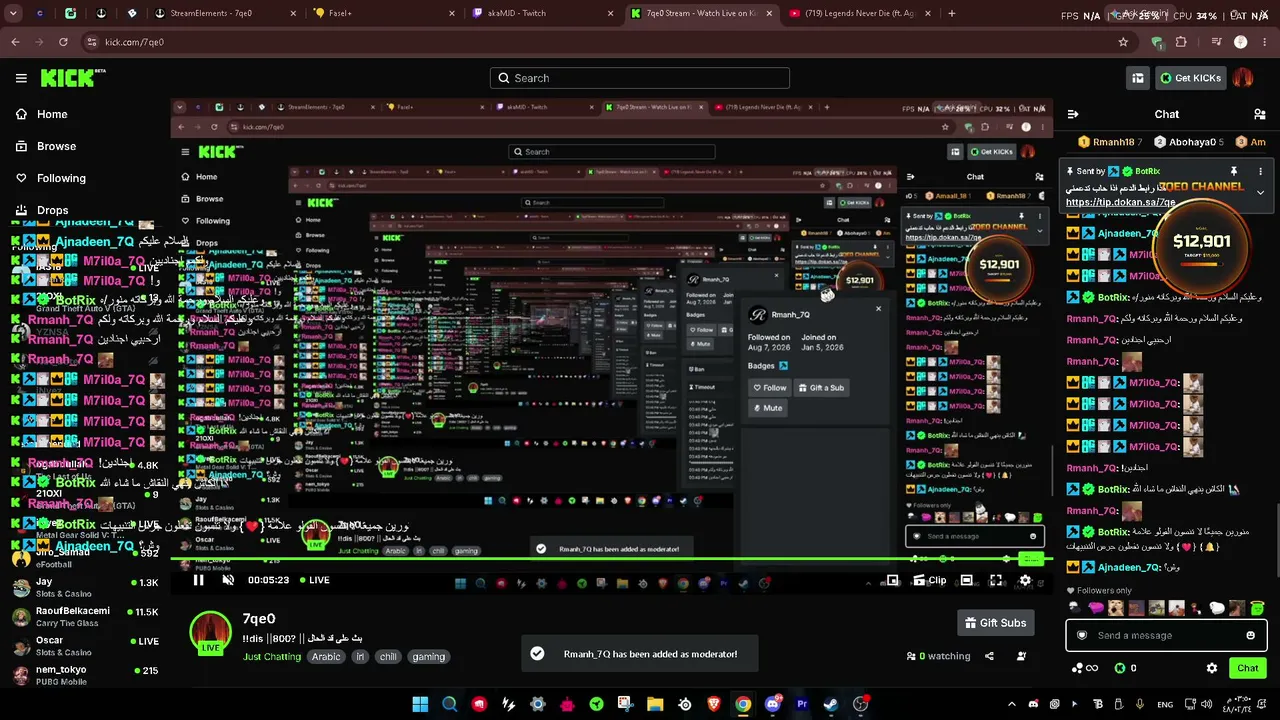Toggle picture-in-picture mode

[893, 580]
